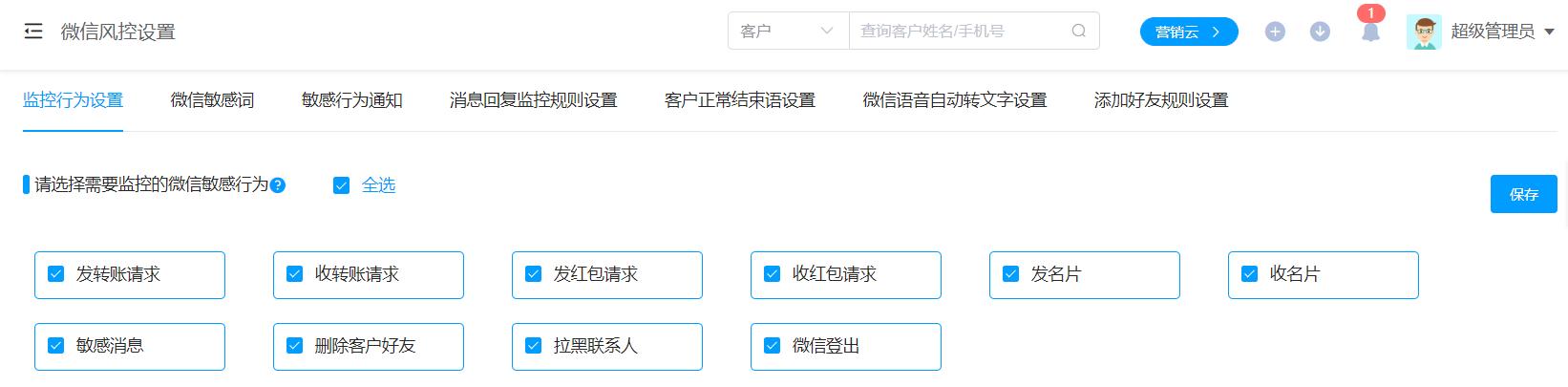
Task: Toggle the 收名片 checkbox
Action: [x=1250, y=274]
